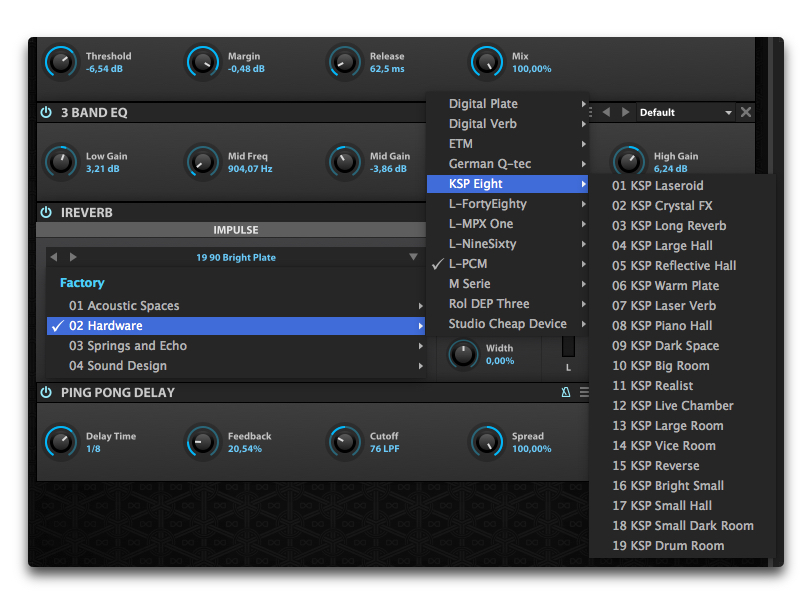Click the Spread knob

487,442
